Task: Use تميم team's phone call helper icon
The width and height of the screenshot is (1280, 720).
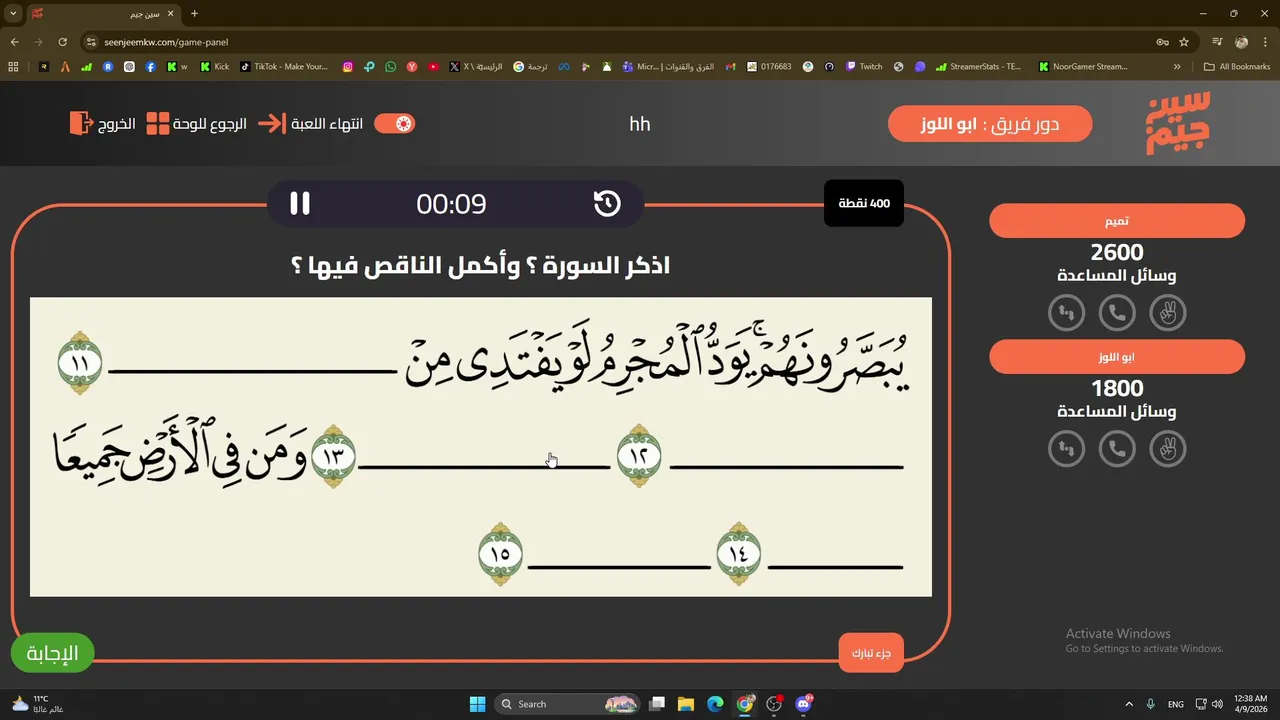Action: pyautogui.click(x=1117, y=313)
